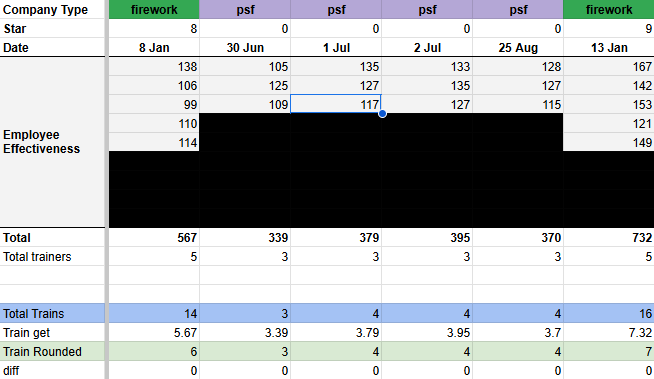Select the Star value 8 cell

[154, 28]
